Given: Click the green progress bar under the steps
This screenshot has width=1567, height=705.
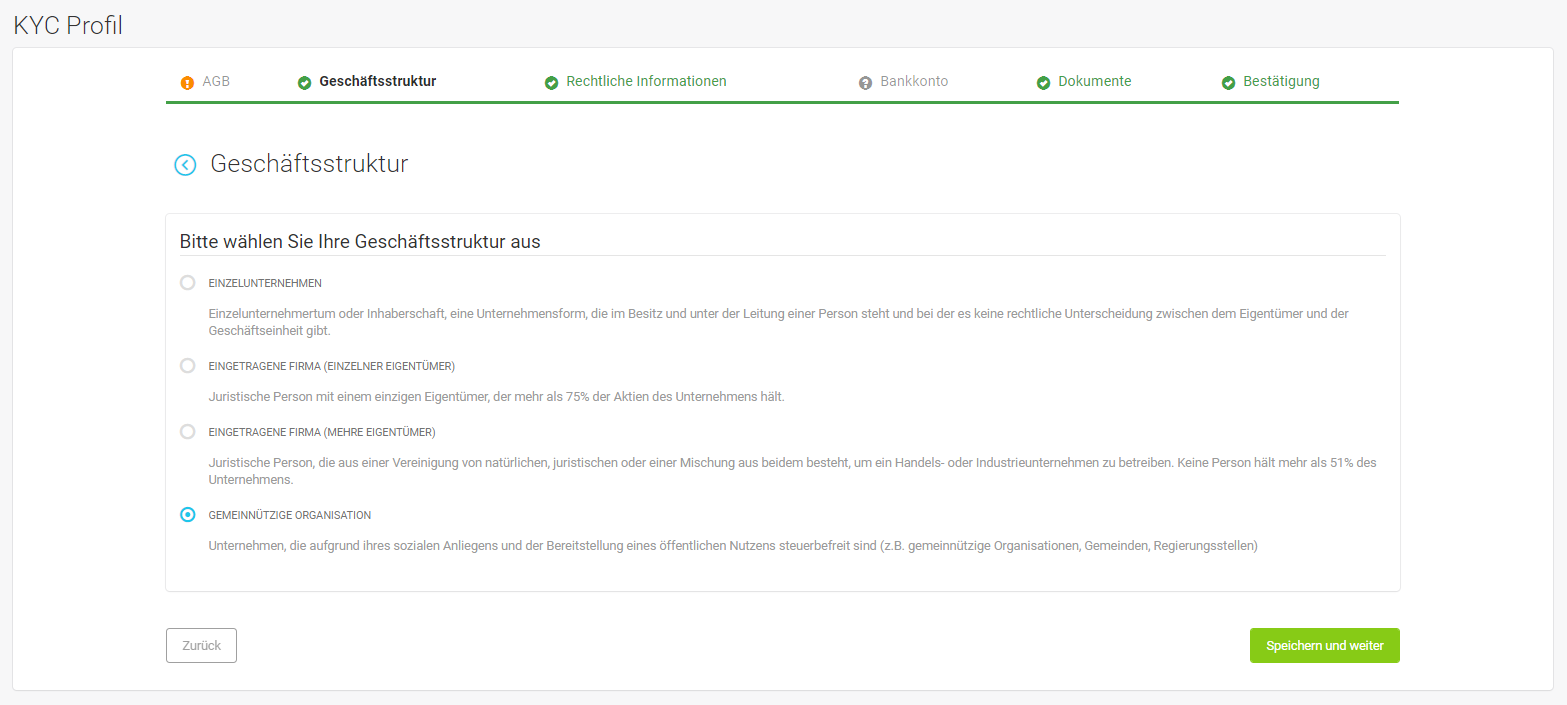Looking at the screenshot, I should point(783,101).
